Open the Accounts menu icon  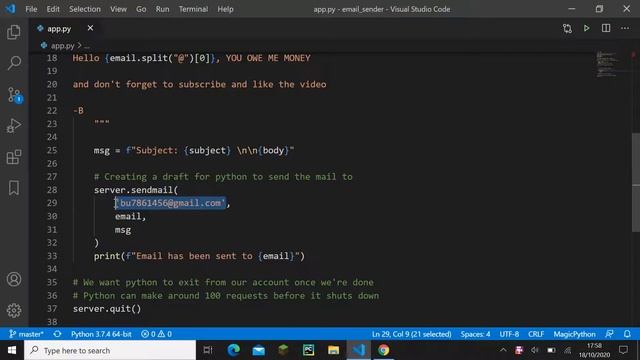[14, 279]
